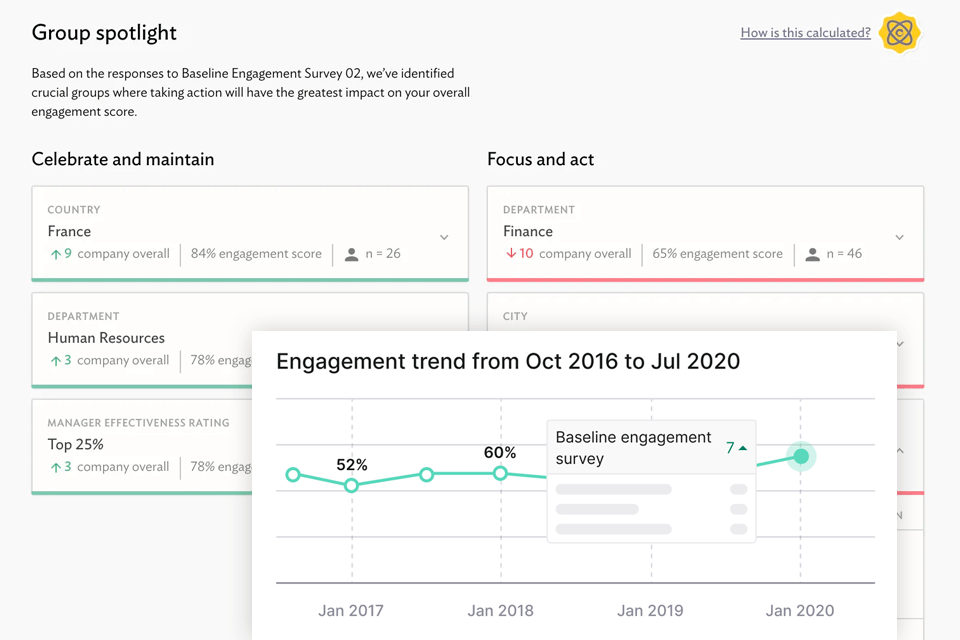Click the 'Celebrate and maintain' heading
The height and width of the screenshot is (640, 960).
coord(123,159)
